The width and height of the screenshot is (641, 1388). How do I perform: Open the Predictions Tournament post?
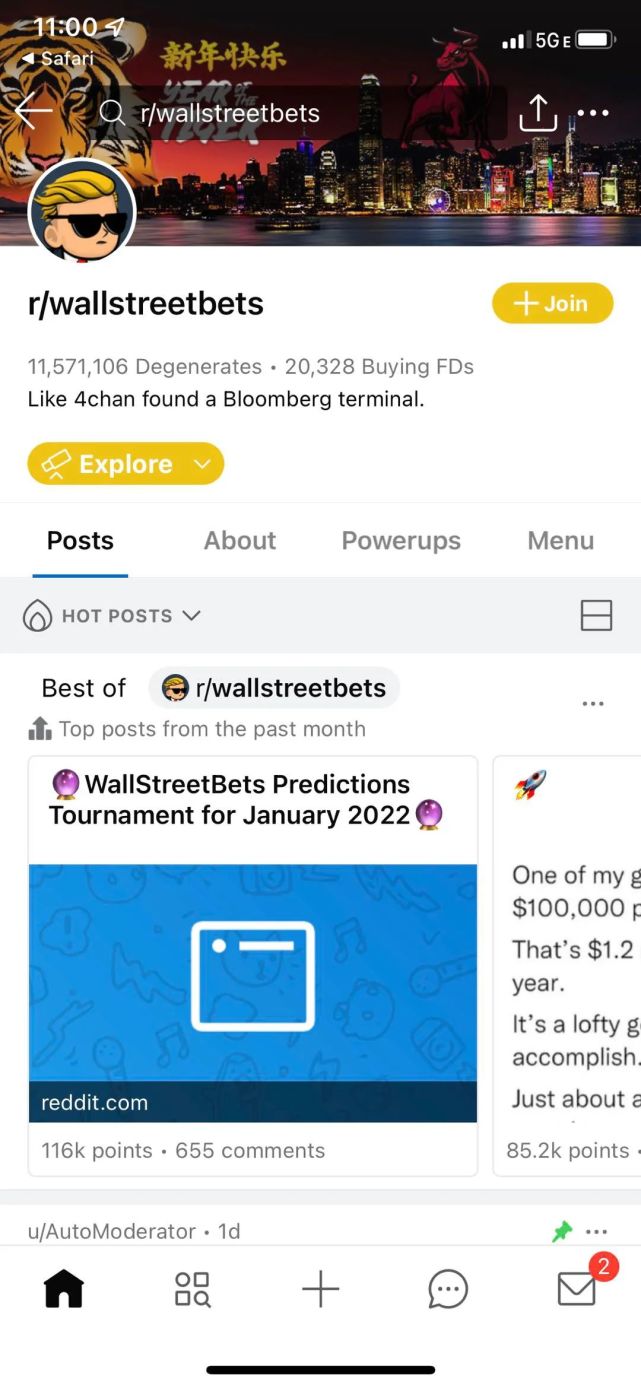(252, 802)
